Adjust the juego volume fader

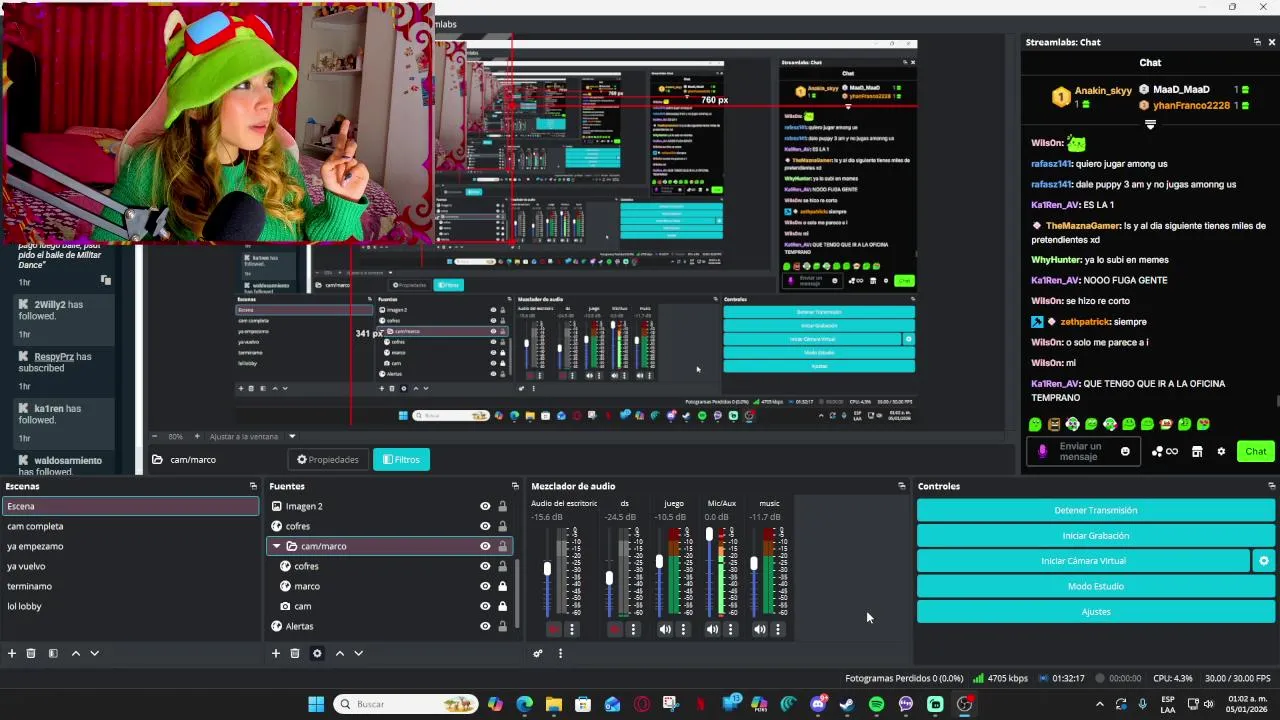tap(659, 562)
